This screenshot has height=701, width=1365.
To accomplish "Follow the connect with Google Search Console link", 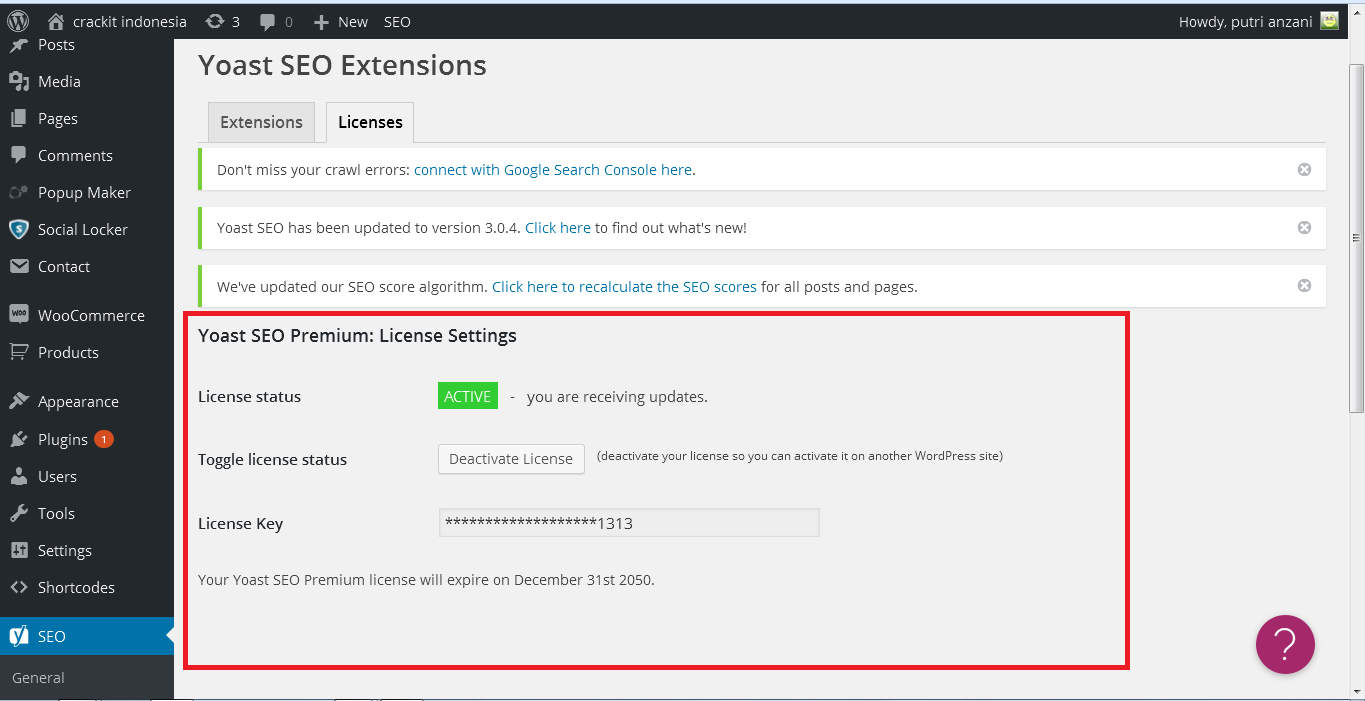I will (x=553, y=170).
